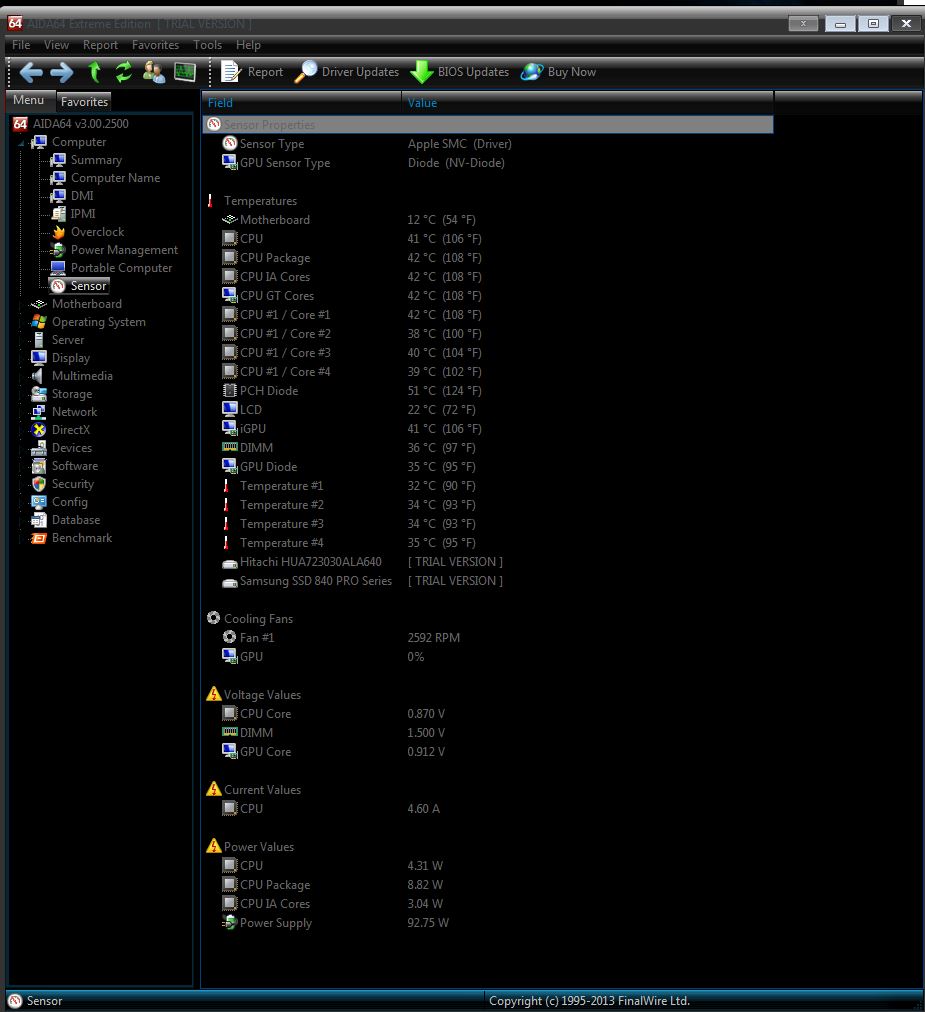
Task: Click the Value column header
Action: point(587,103)
